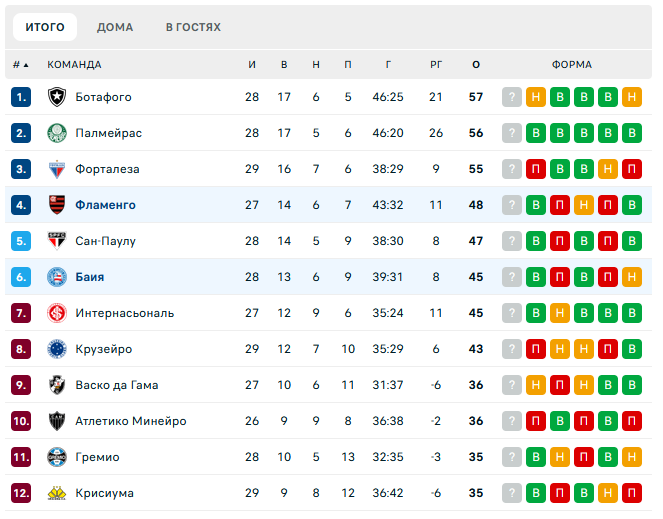
Task: Click the Vasco da Gama crest icon
Action: tap(56, 385)
